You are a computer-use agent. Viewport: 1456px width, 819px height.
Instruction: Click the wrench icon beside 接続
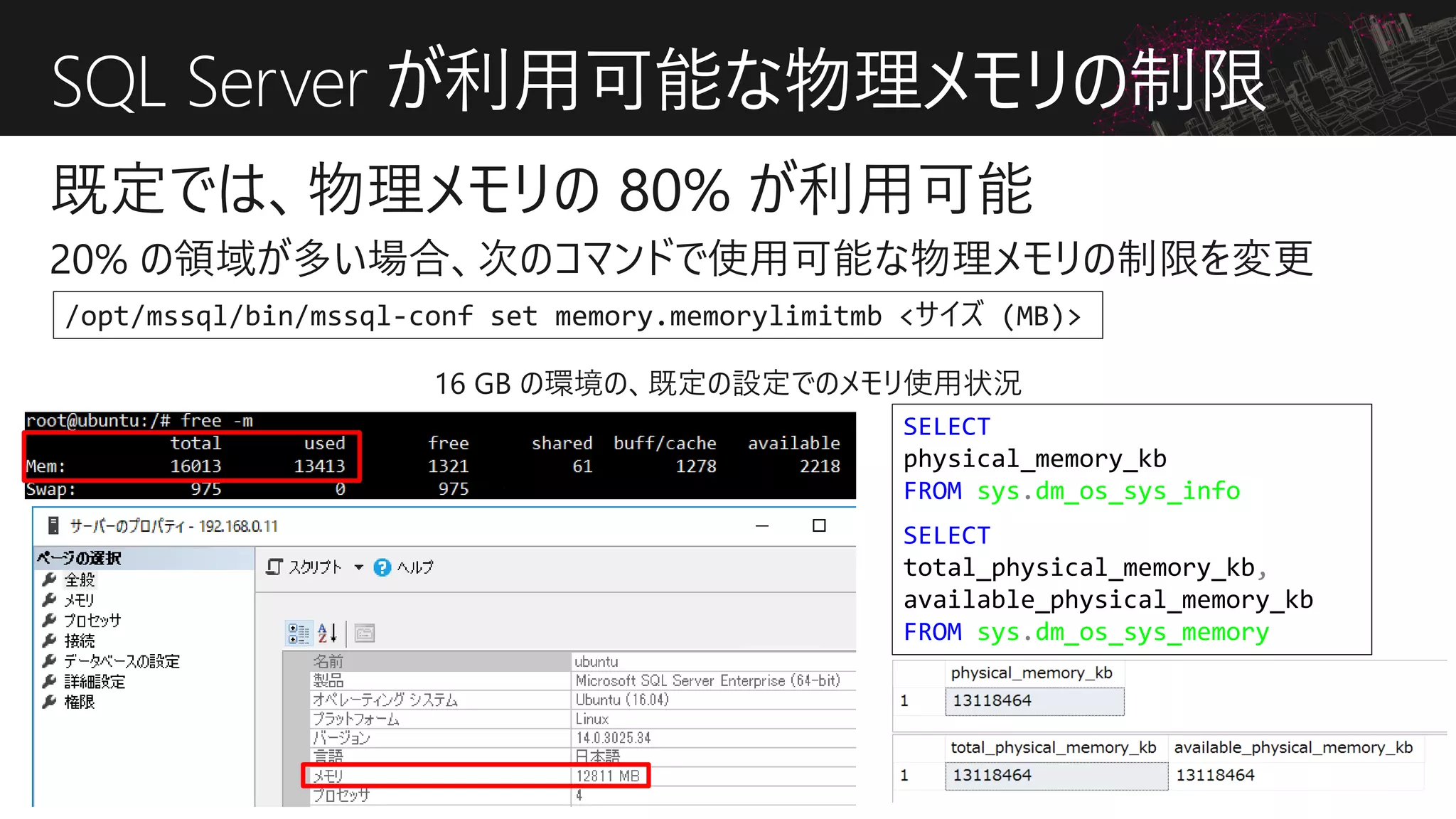coord(49,641)
